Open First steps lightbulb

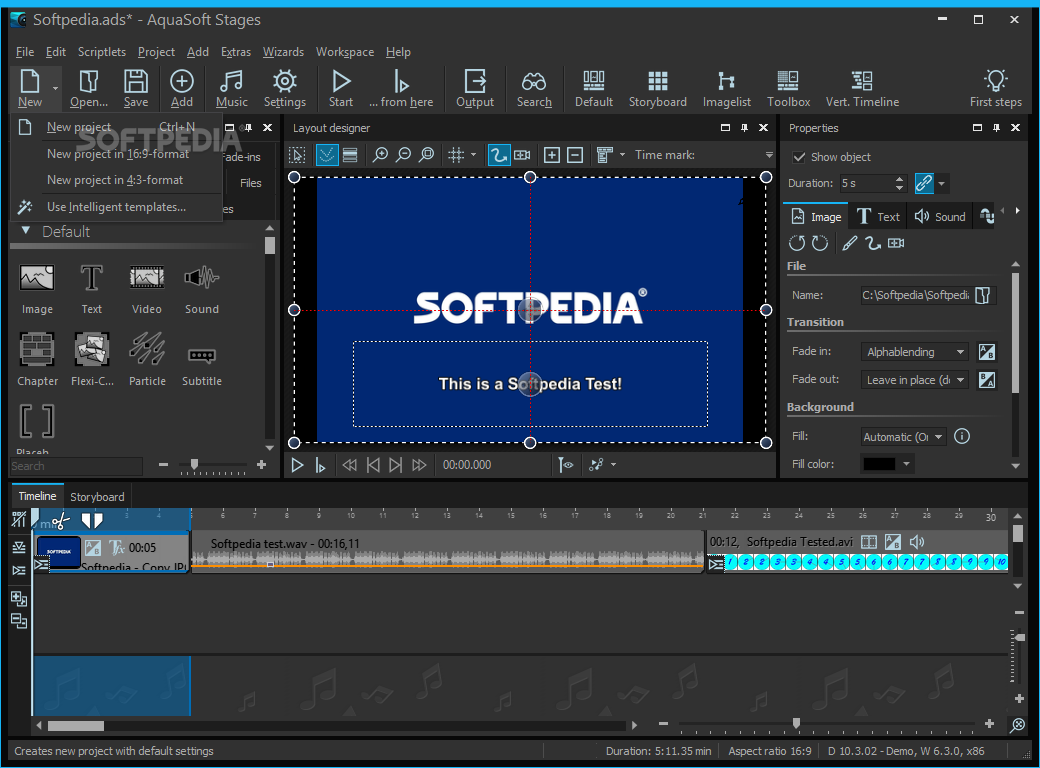click(996, 89)
